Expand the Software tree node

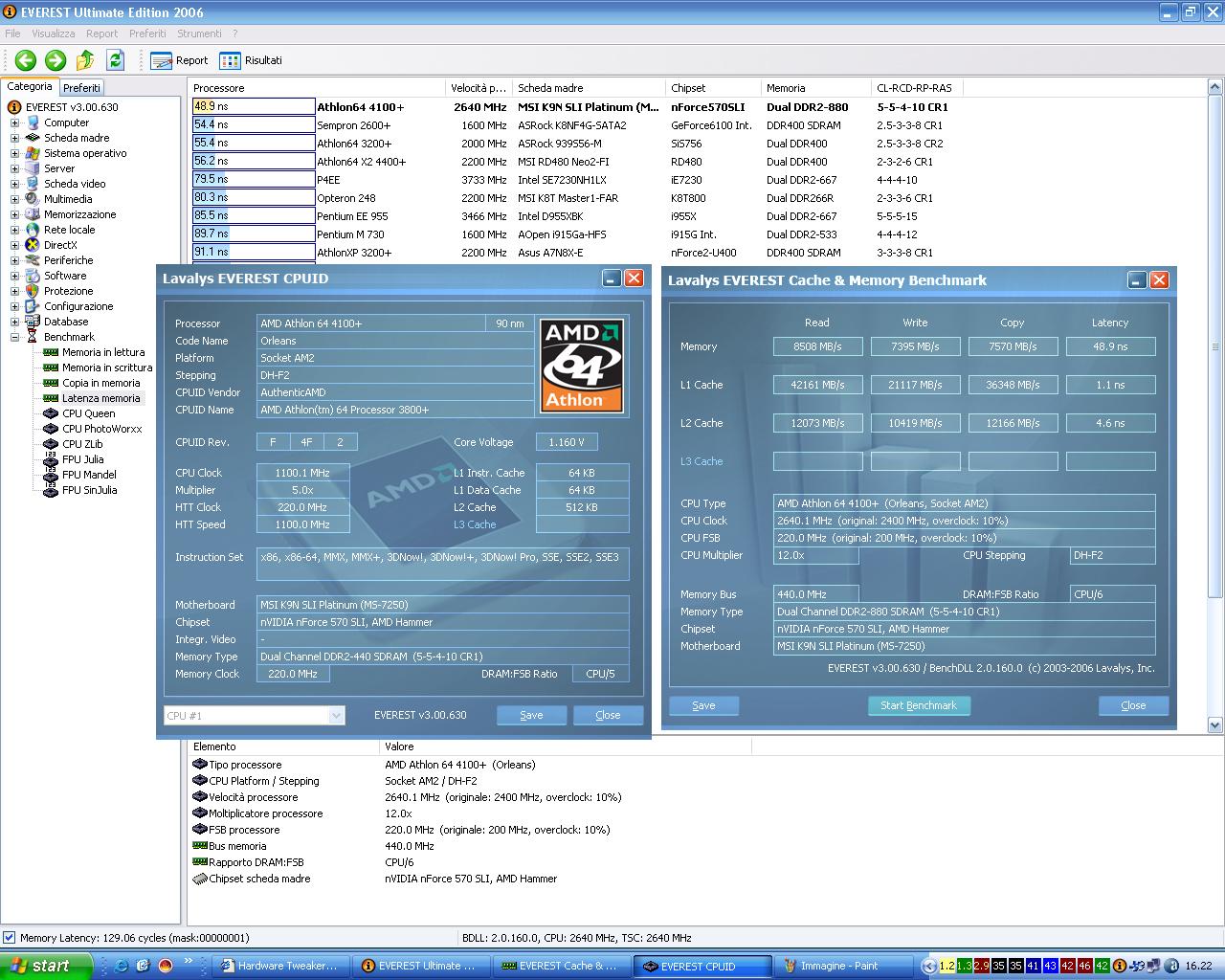pos(14,276)
